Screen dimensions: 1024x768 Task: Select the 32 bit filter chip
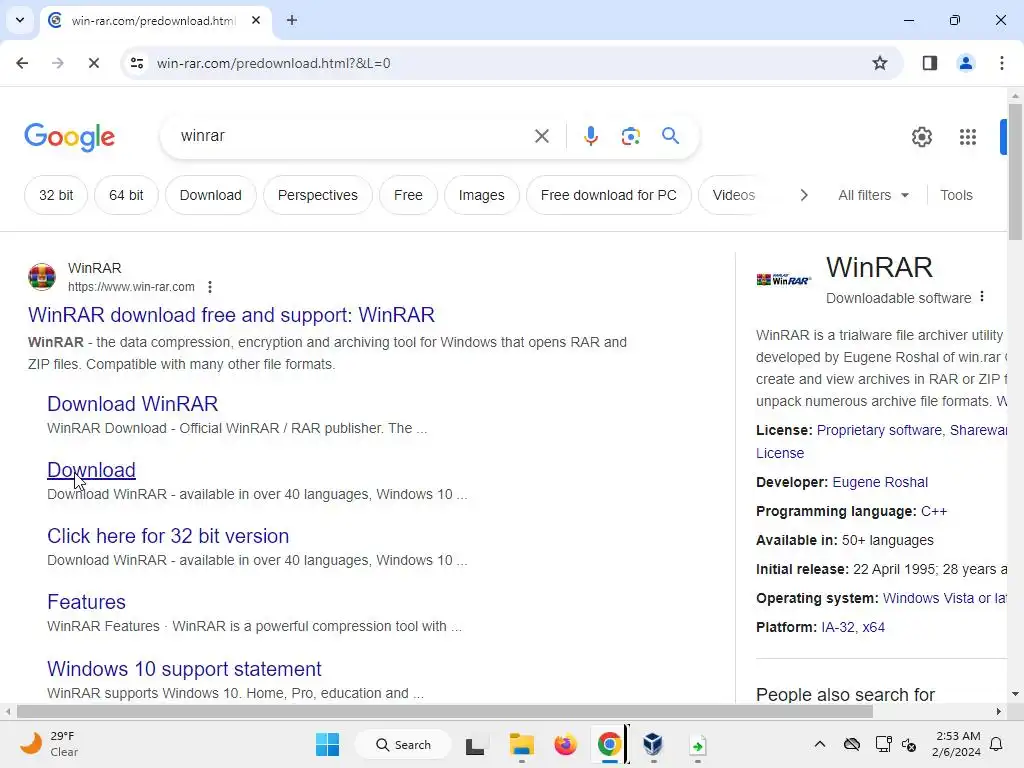click(56, 195)
